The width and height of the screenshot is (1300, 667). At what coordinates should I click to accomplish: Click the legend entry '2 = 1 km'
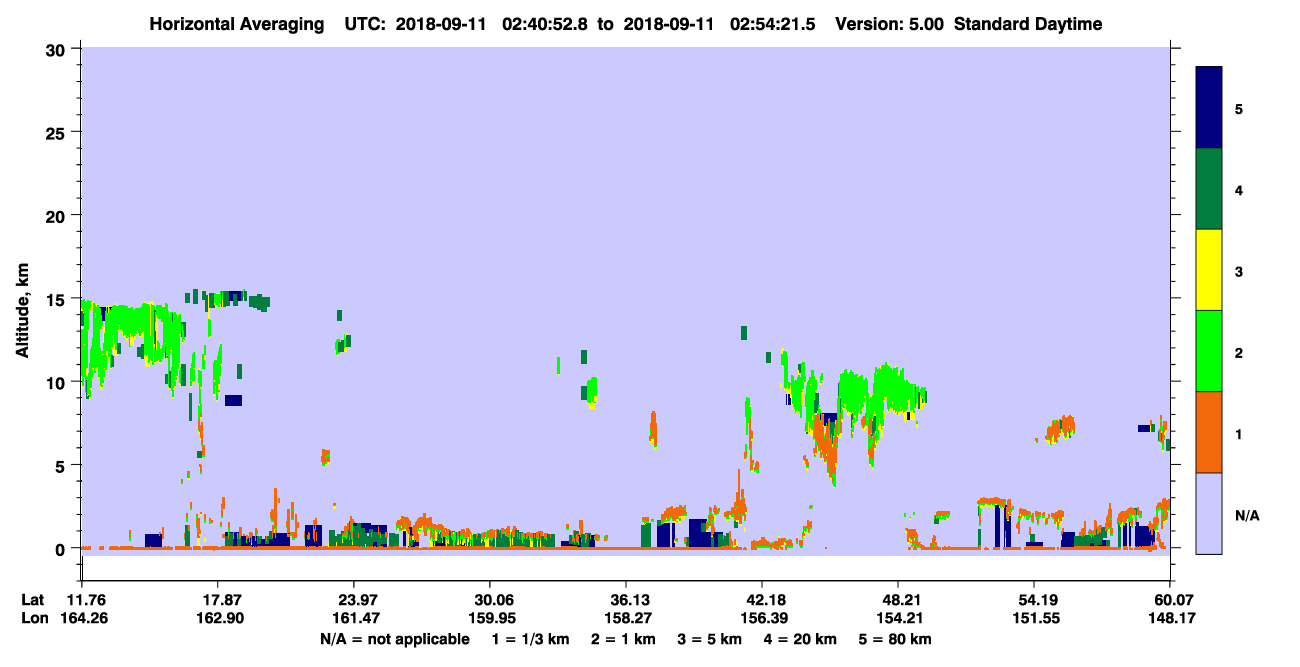coord(625,639)
